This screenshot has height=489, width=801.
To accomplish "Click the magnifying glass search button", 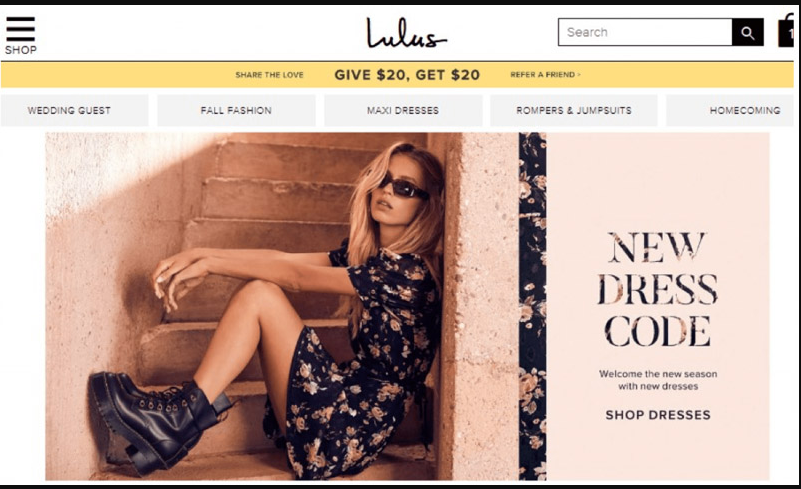I will (x=747, y=32).
